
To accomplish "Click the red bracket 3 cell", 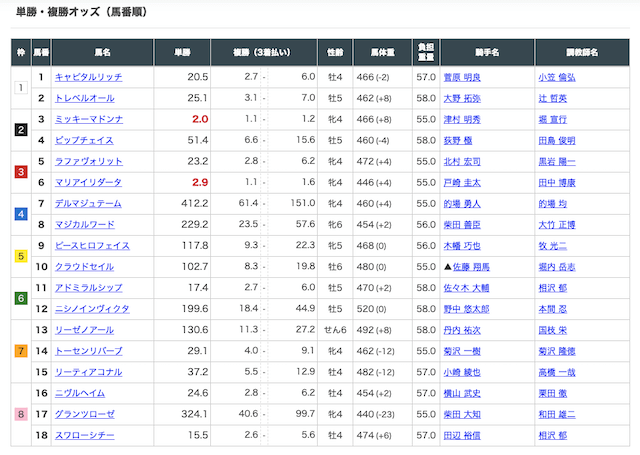I will [20, 172].
